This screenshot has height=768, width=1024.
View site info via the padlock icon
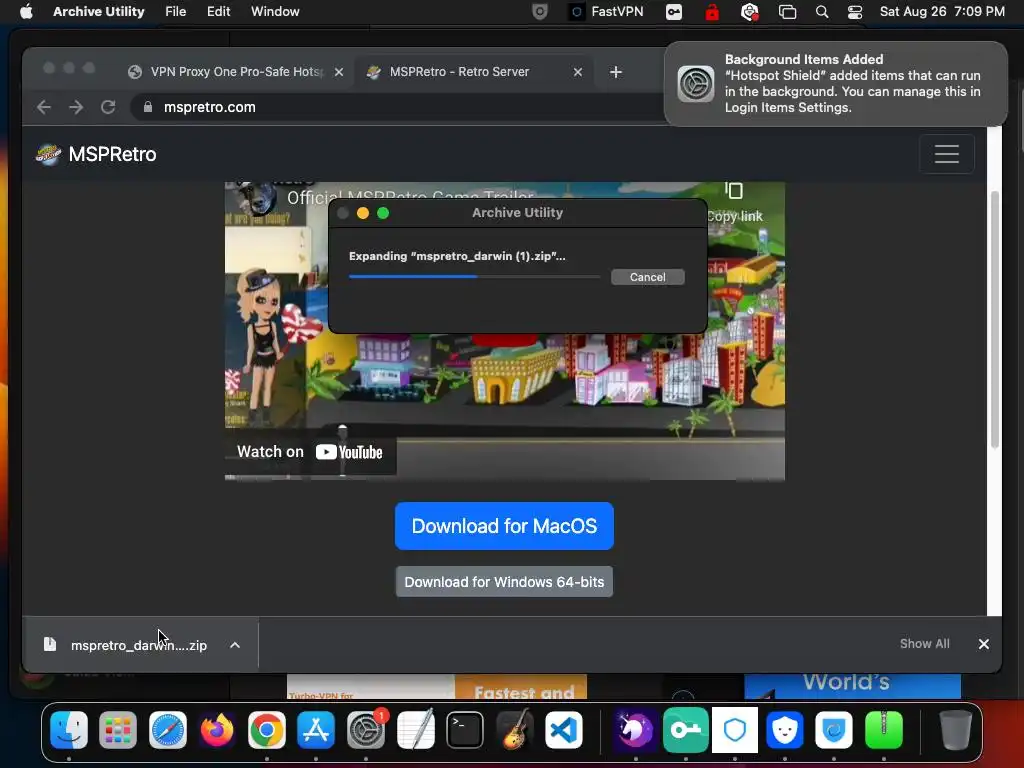(x=148, y=107)
